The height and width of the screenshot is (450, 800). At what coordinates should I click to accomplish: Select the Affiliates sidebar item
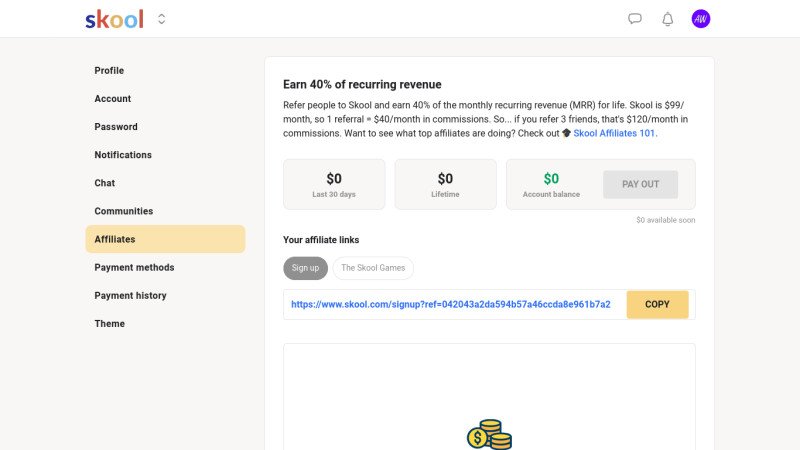coord(115,239)
